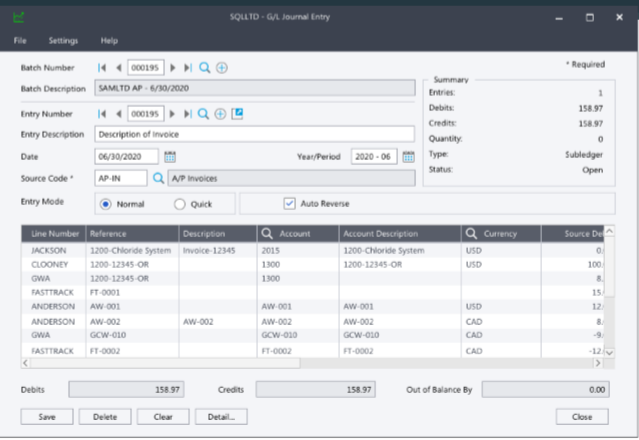
Task: Open Currency column finder in grid header
Action: (471, 234)
